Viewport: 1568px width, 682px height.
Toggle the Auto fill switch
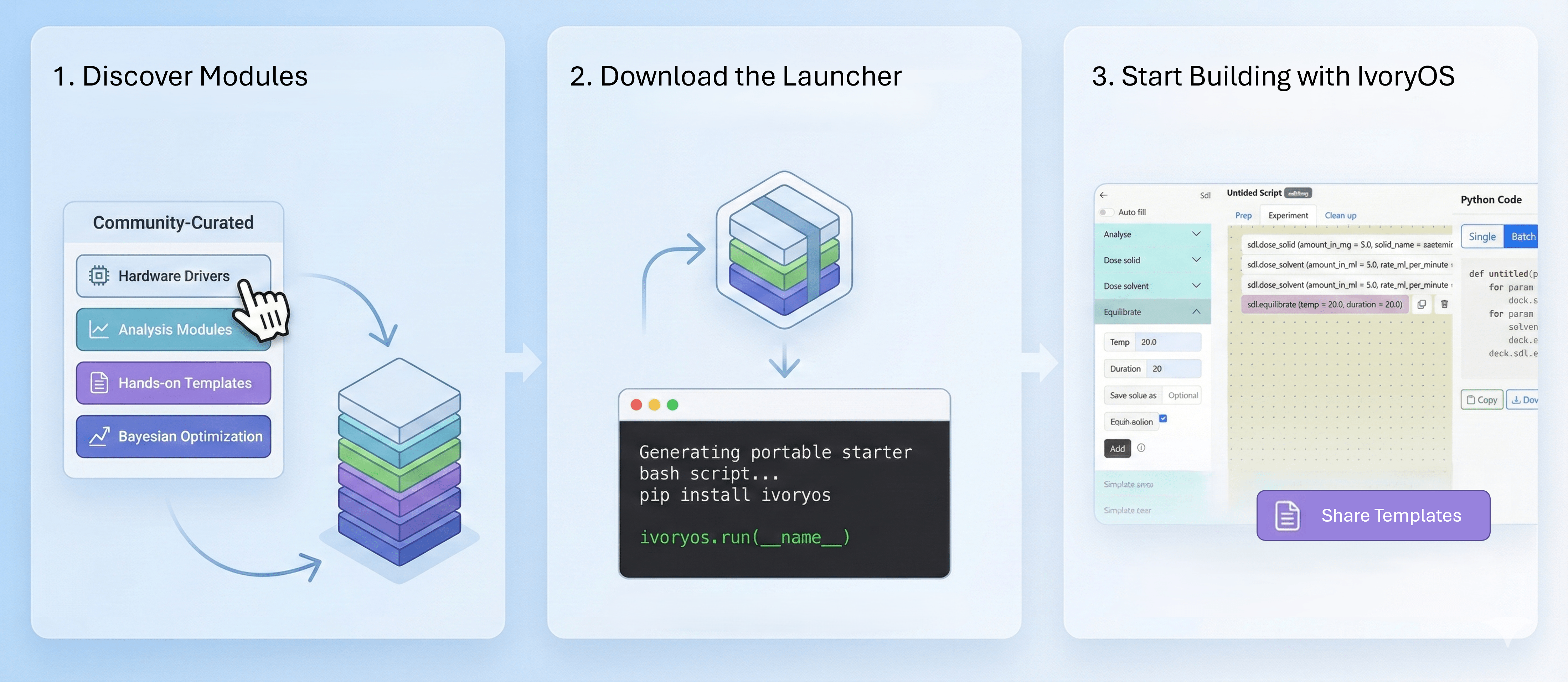click(1106, 212)
